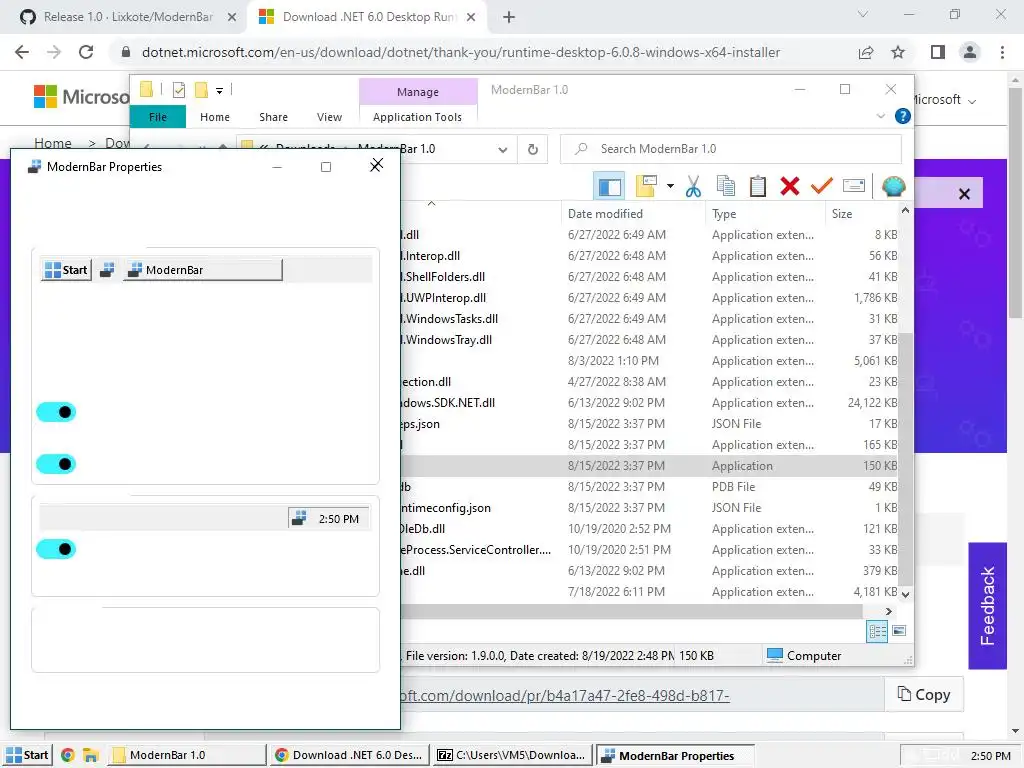
Task: Click the folder options icon in Explorer toolbar
Action: [647, 186]
